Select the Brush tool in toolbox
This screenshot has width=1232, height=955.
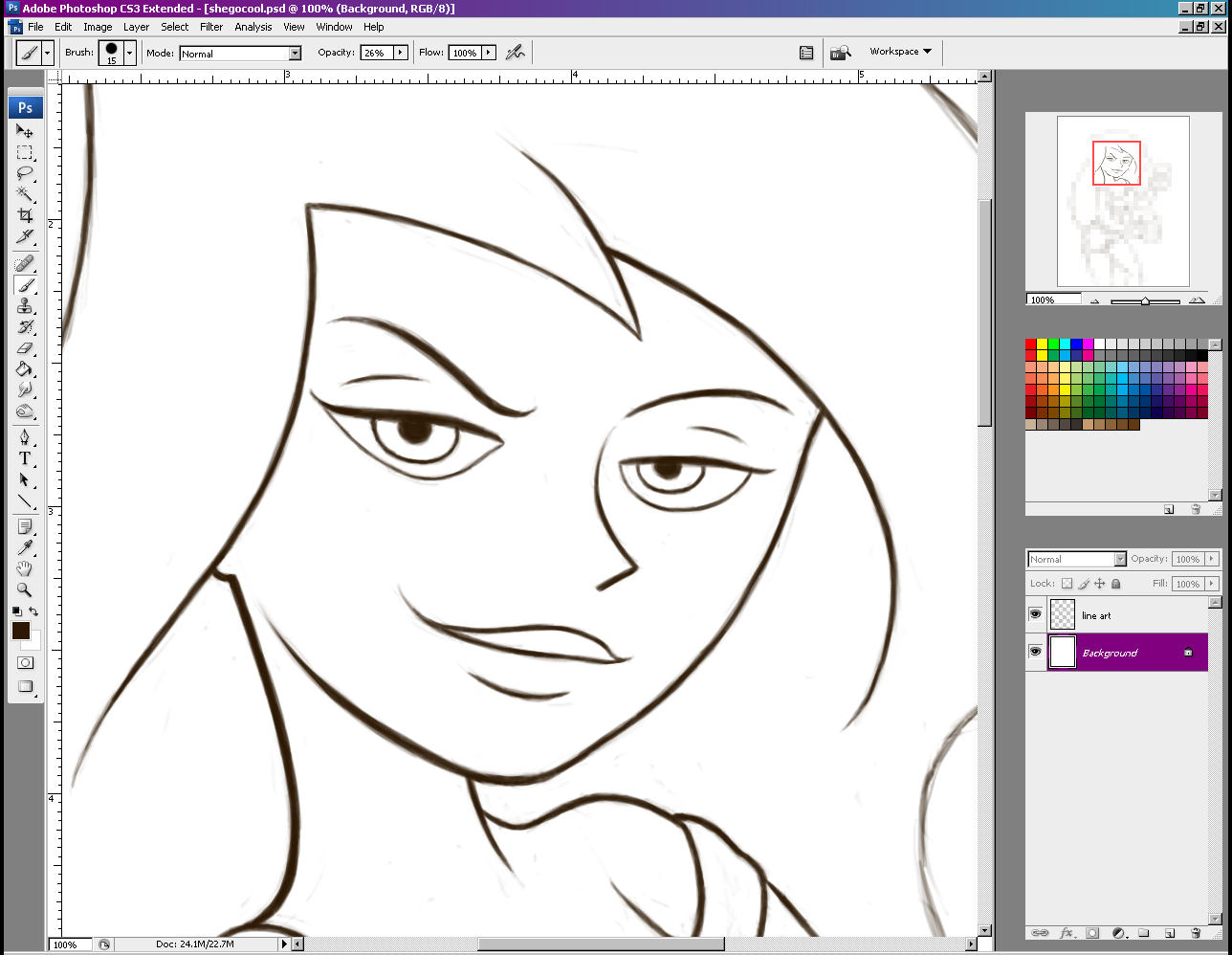(25, 285)
